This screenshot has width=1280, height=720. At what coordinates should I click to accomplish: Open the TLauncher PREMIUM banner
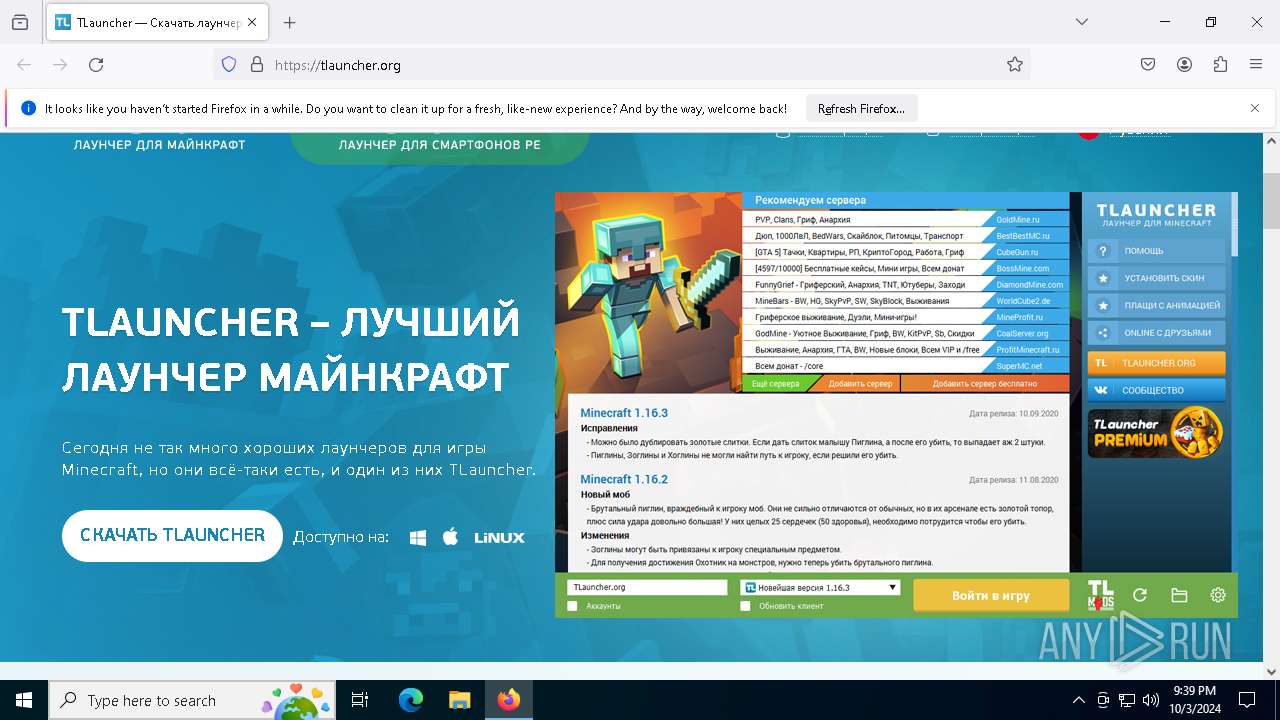1156,432
